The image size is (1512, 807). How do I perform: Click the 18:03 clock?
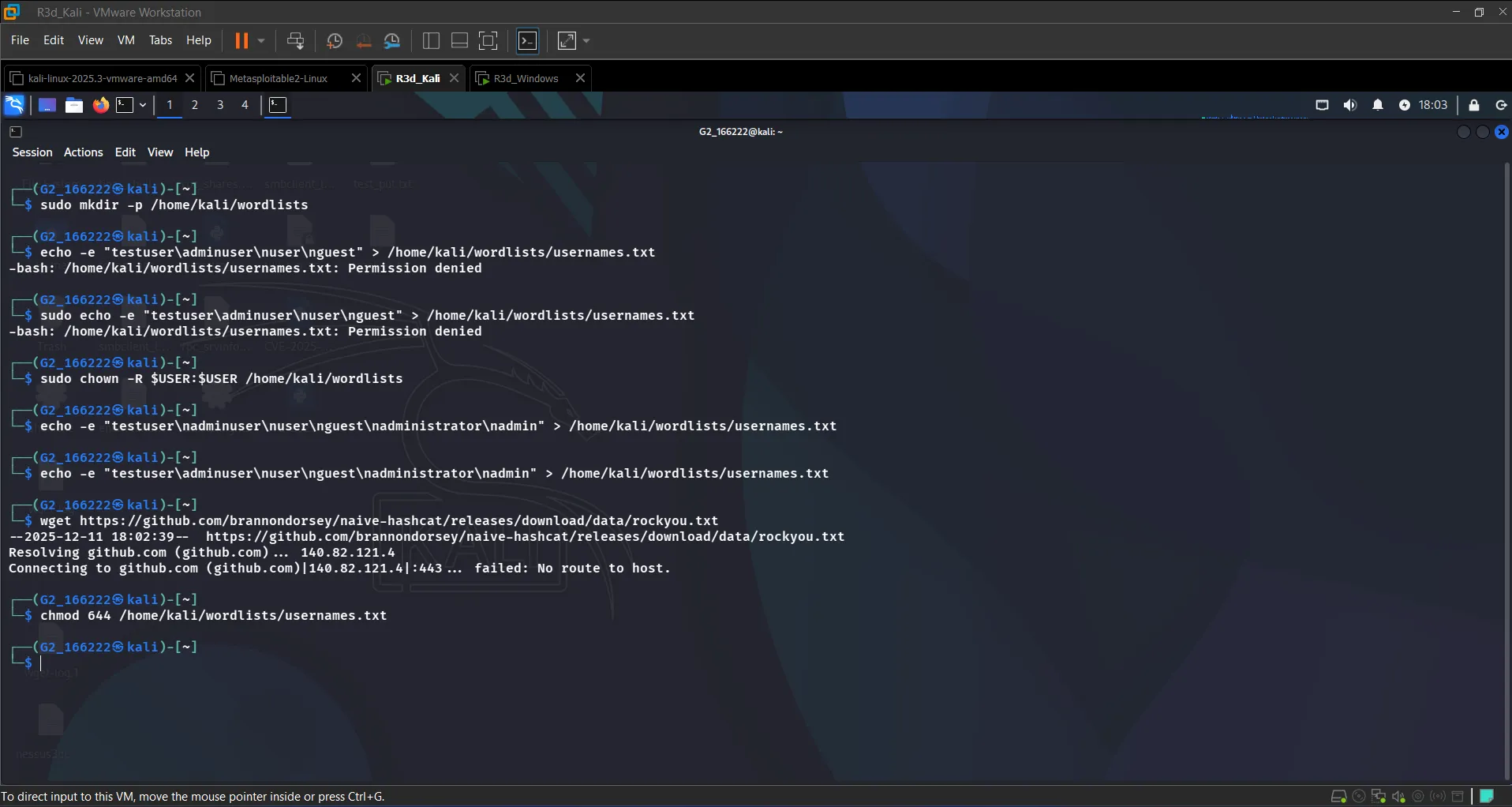[1433, 105]
